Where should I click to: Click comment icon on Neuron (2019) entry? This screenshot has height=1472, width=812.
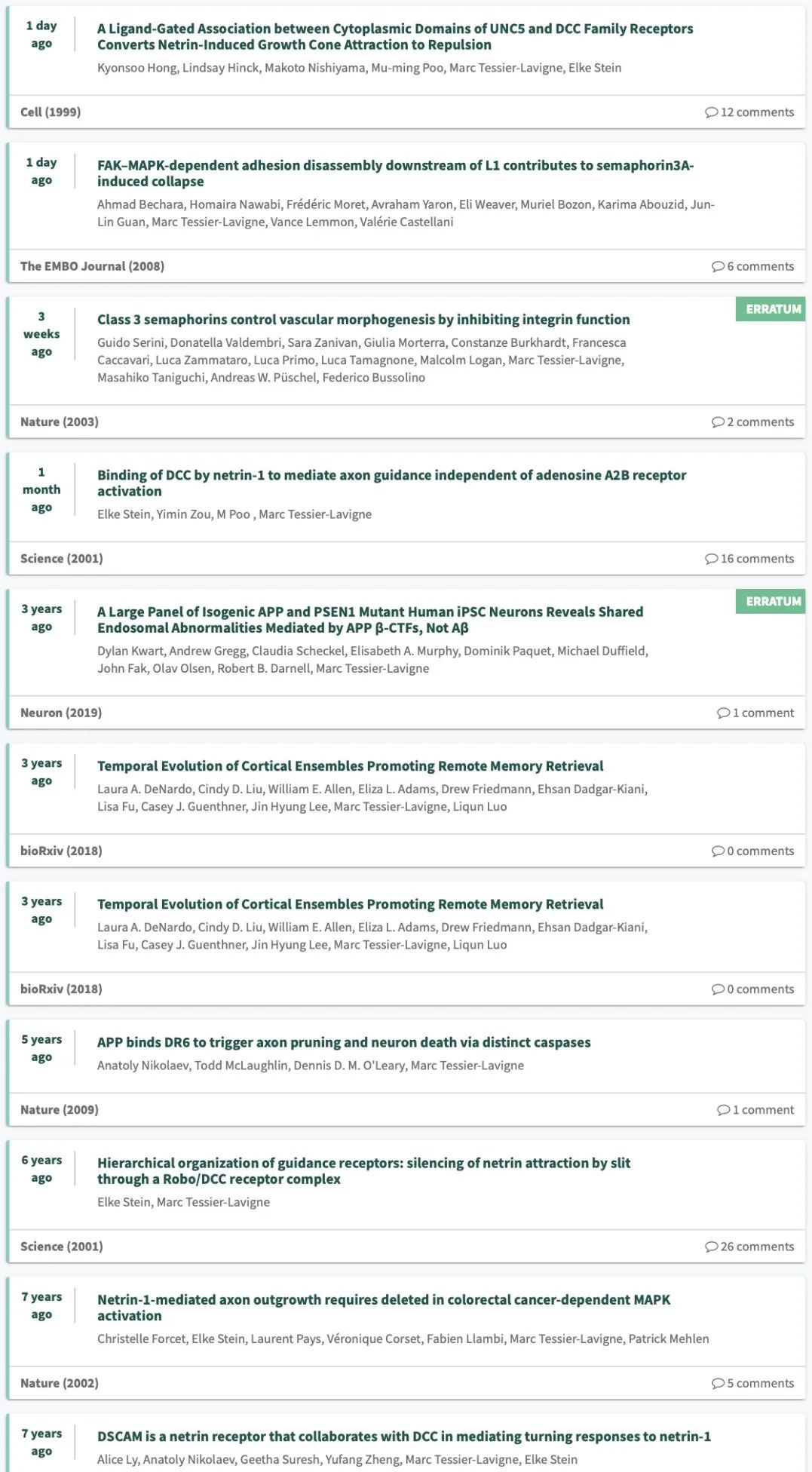click(723, 713)
